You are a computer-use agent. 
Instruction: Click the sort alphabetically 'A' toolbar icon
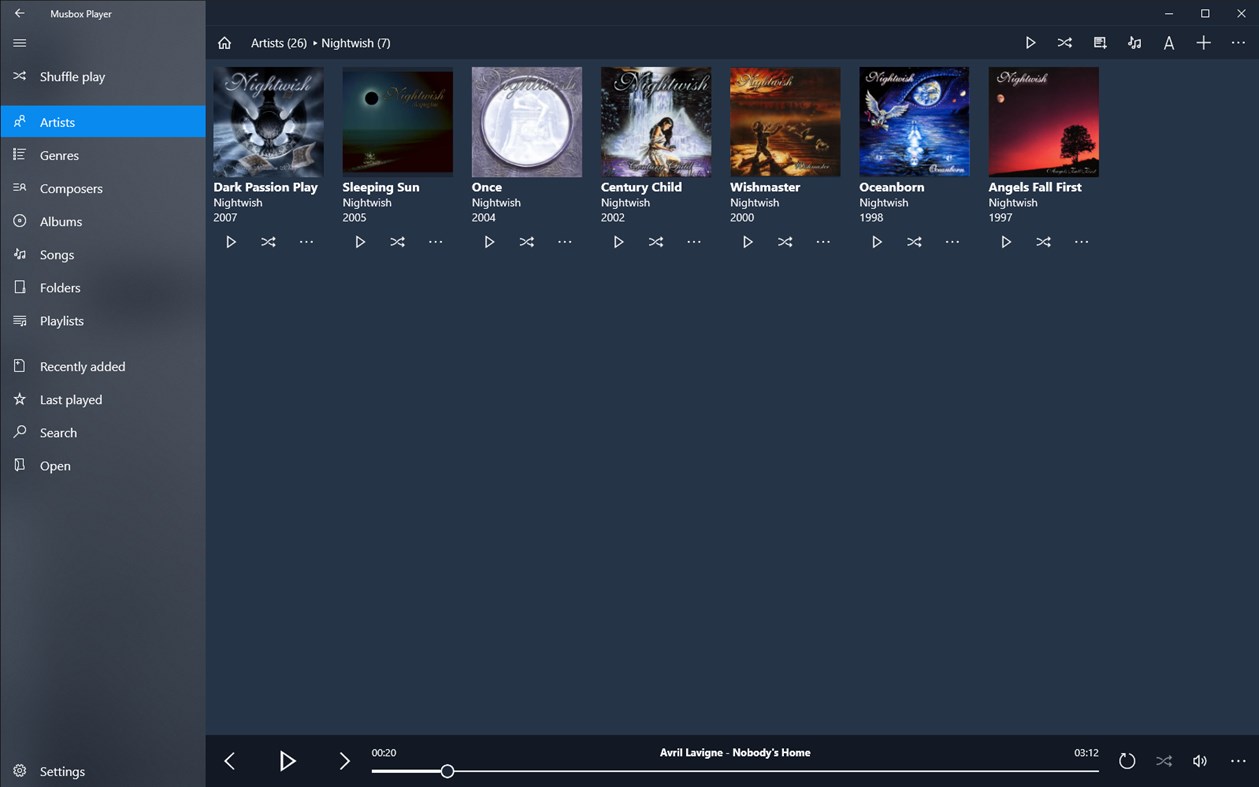1168,42
